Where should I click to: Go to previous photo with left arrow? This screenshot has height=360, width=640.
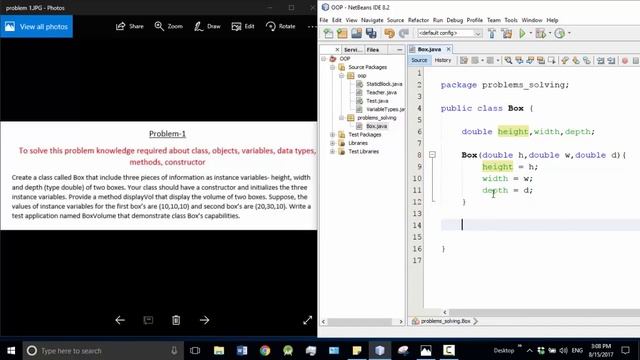click(x=120, y=320)
